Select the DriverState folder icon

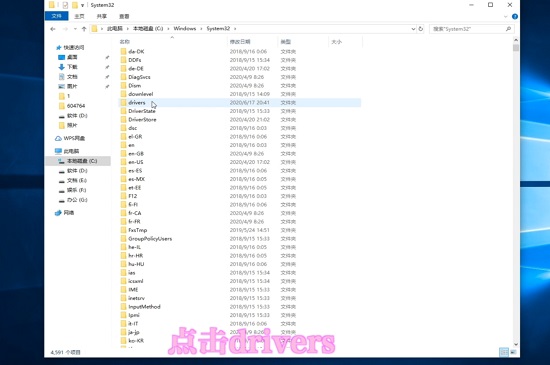(123, 111)
